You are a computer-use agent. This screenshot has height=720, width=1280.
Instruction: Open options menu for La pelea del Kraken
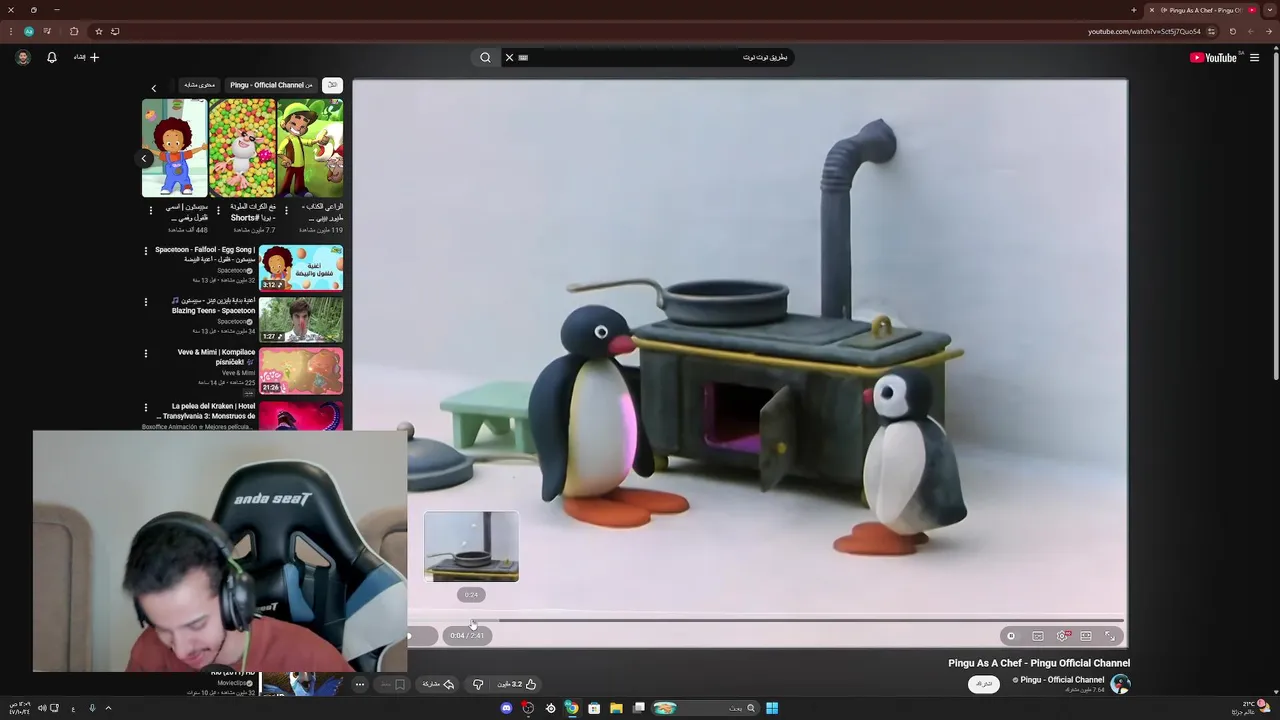(146, 408)
